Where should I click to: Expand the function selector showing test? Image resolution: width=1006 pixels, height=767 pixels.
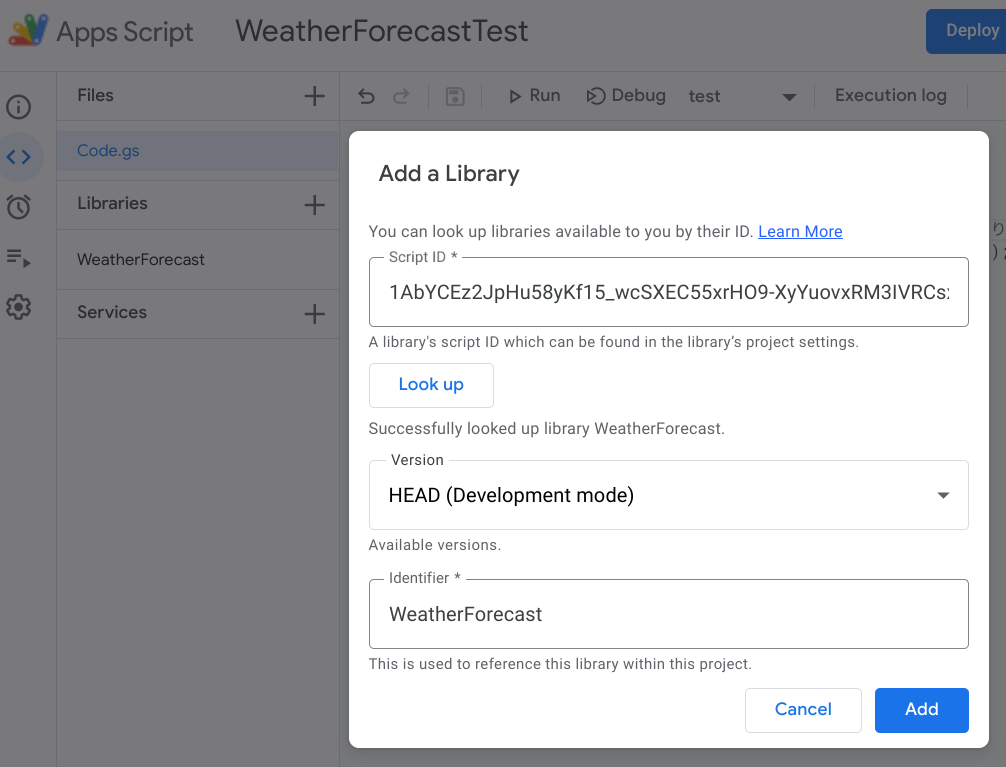789,96
